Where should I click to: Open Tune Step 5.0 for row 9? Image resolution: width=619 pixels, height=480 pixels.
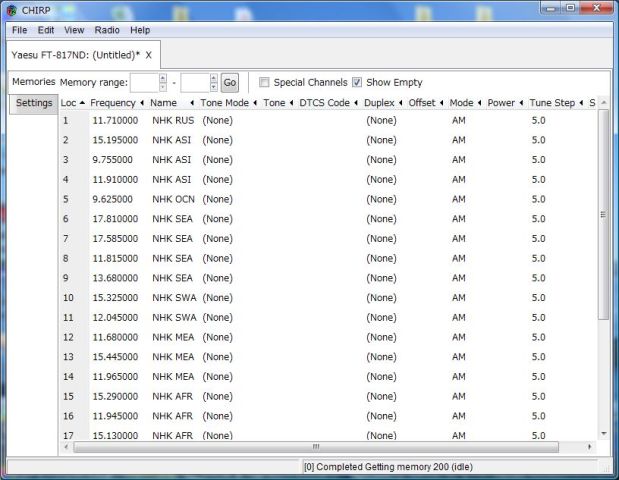point(538,278)
